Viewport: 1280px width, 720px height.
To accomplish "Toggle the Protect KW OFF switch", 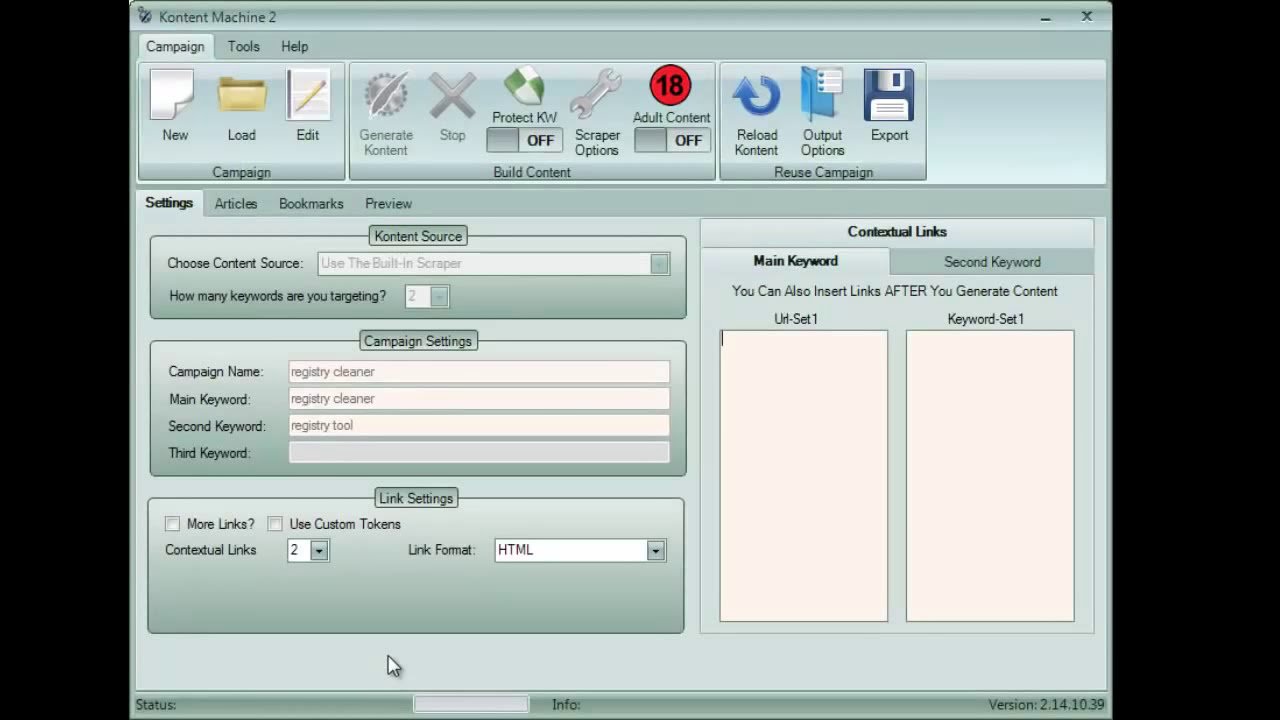I will click(x=525, y=140).
